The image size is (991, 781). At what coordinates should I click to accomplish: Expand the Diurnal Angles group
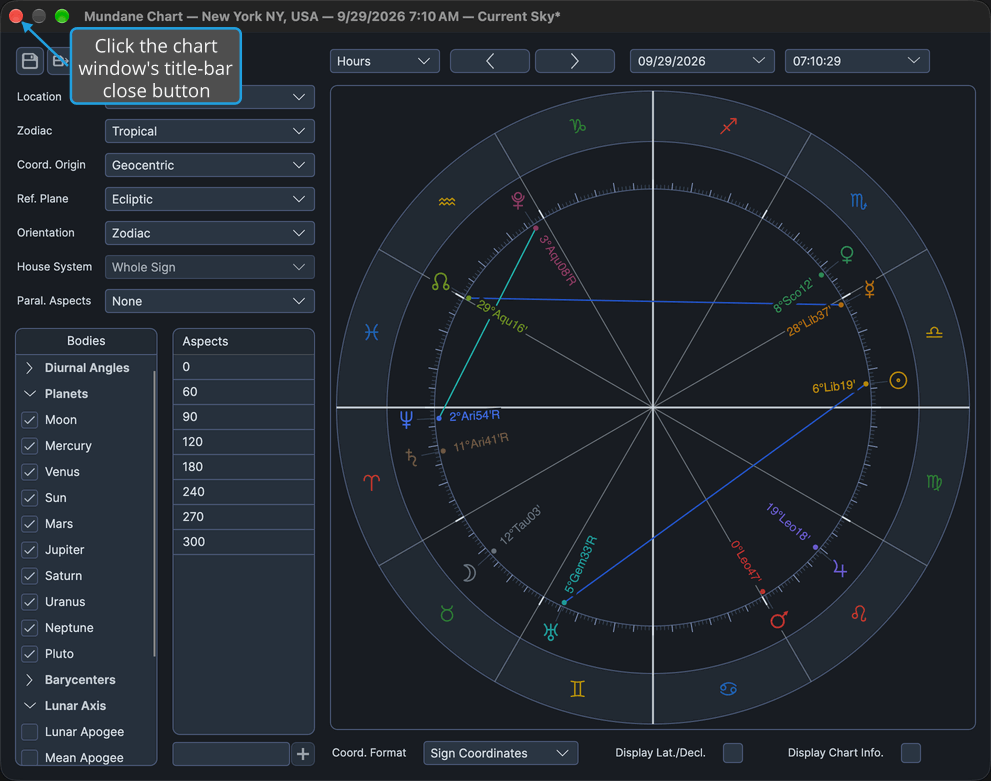(x=29, y=368)
